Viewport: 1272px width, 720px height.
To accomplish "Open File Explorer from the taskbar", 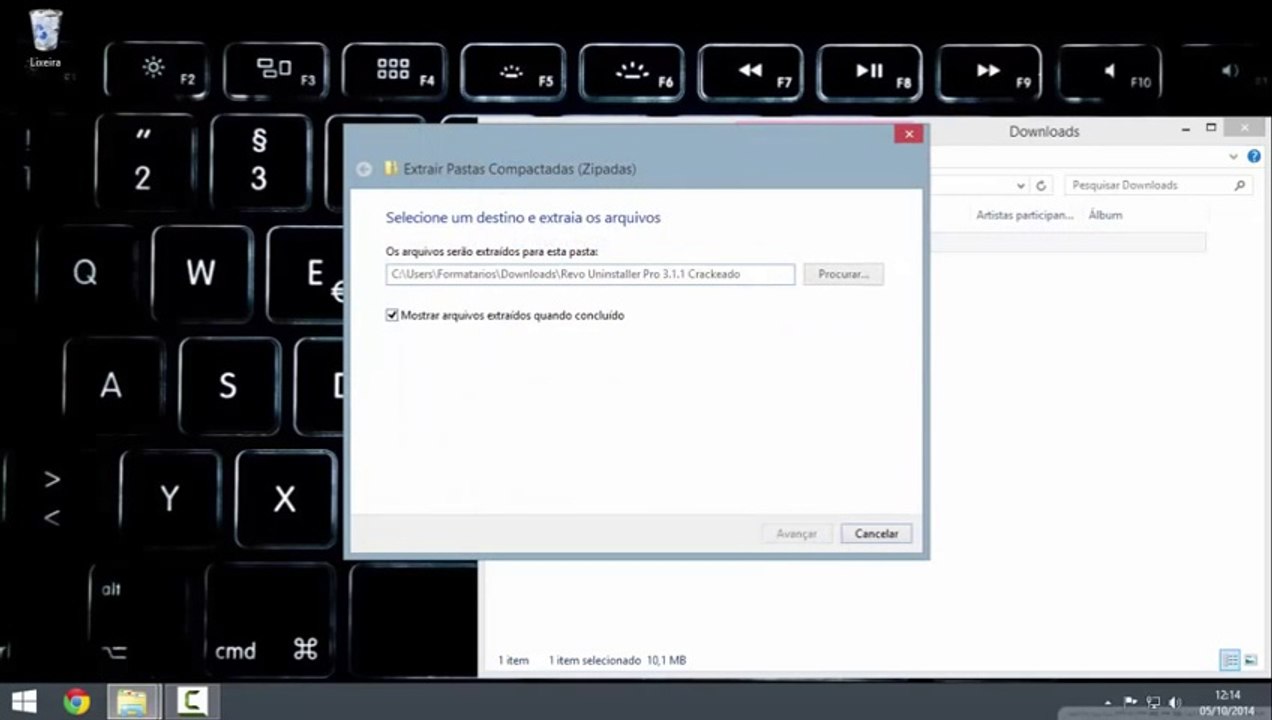I will (132, 702).
